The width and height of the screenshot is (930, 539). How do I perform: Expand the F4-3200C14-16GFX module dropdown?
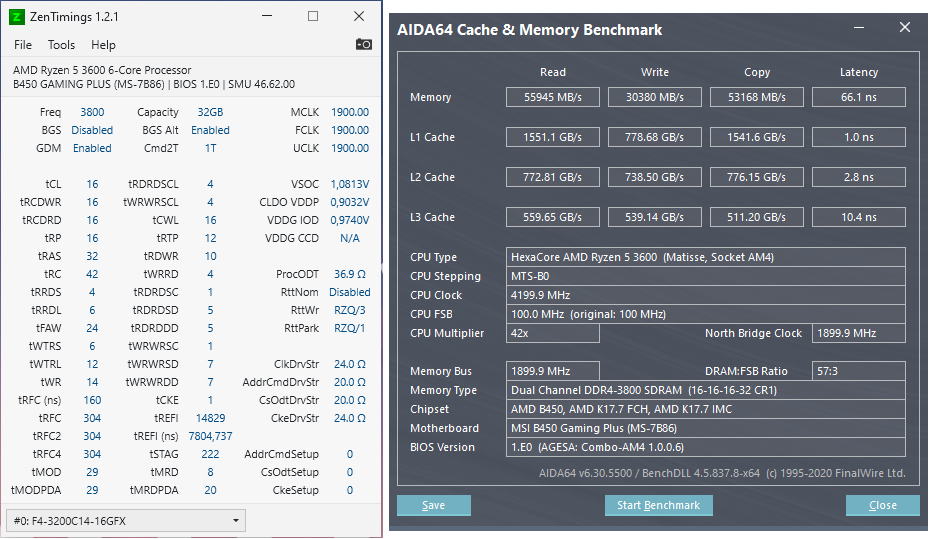126,521
